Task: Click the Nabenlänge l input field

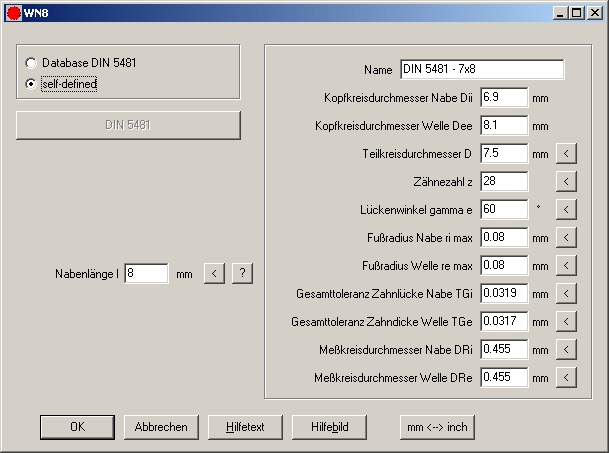Action: click(x=146, y=273)
